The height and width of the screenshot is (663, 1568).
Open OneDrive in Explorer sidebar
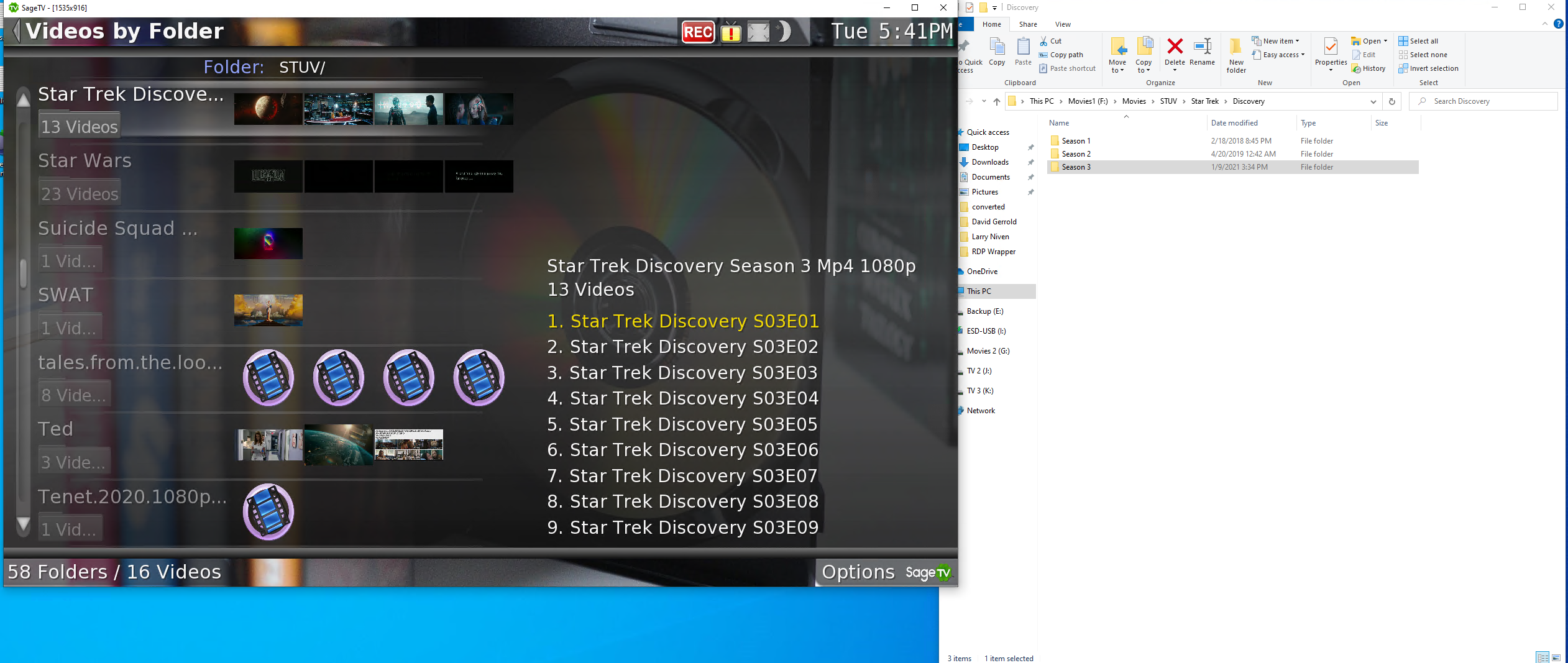point(982,272)
